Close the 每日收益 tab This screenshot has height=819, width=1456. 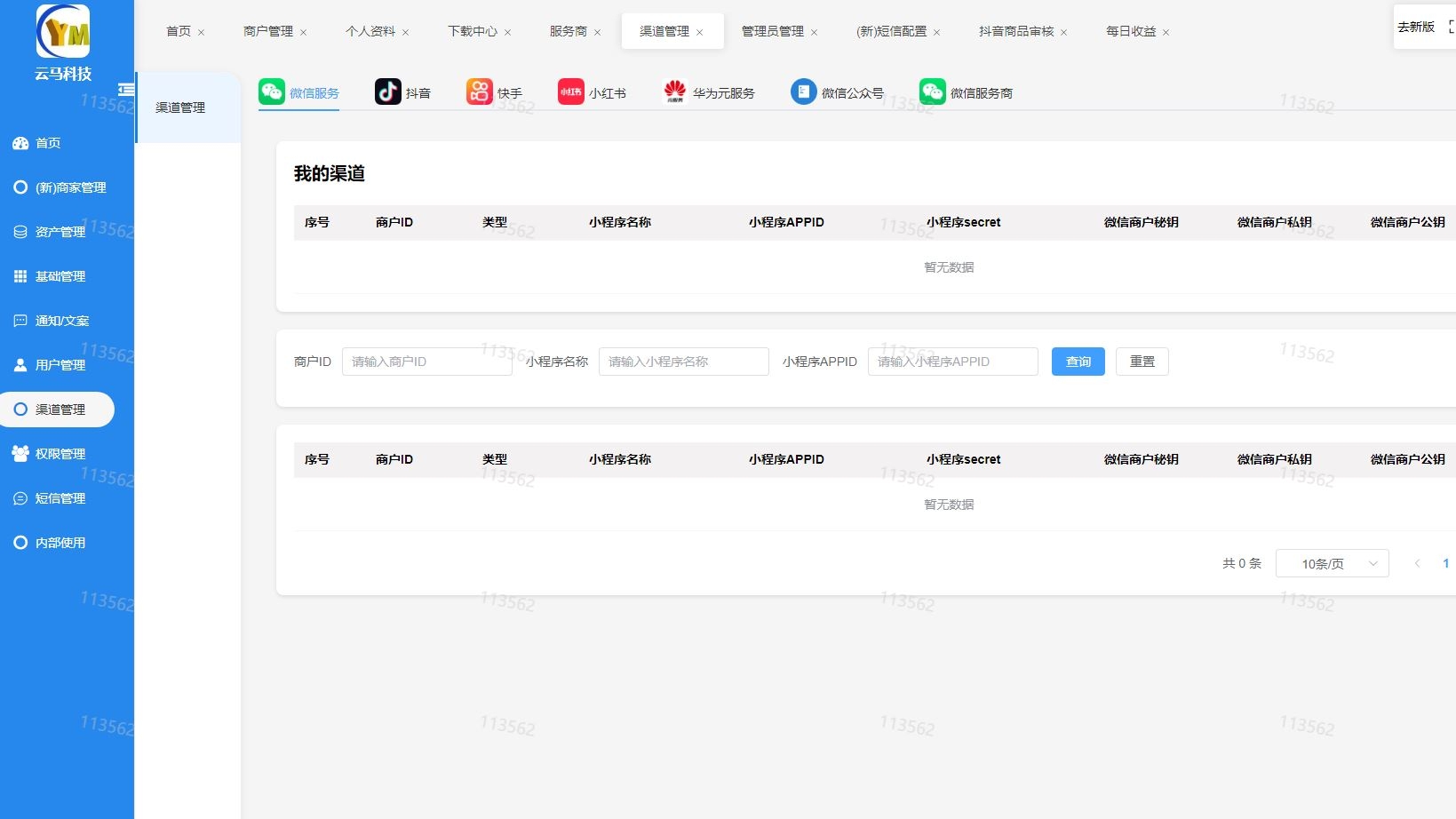coord(1166,32)
